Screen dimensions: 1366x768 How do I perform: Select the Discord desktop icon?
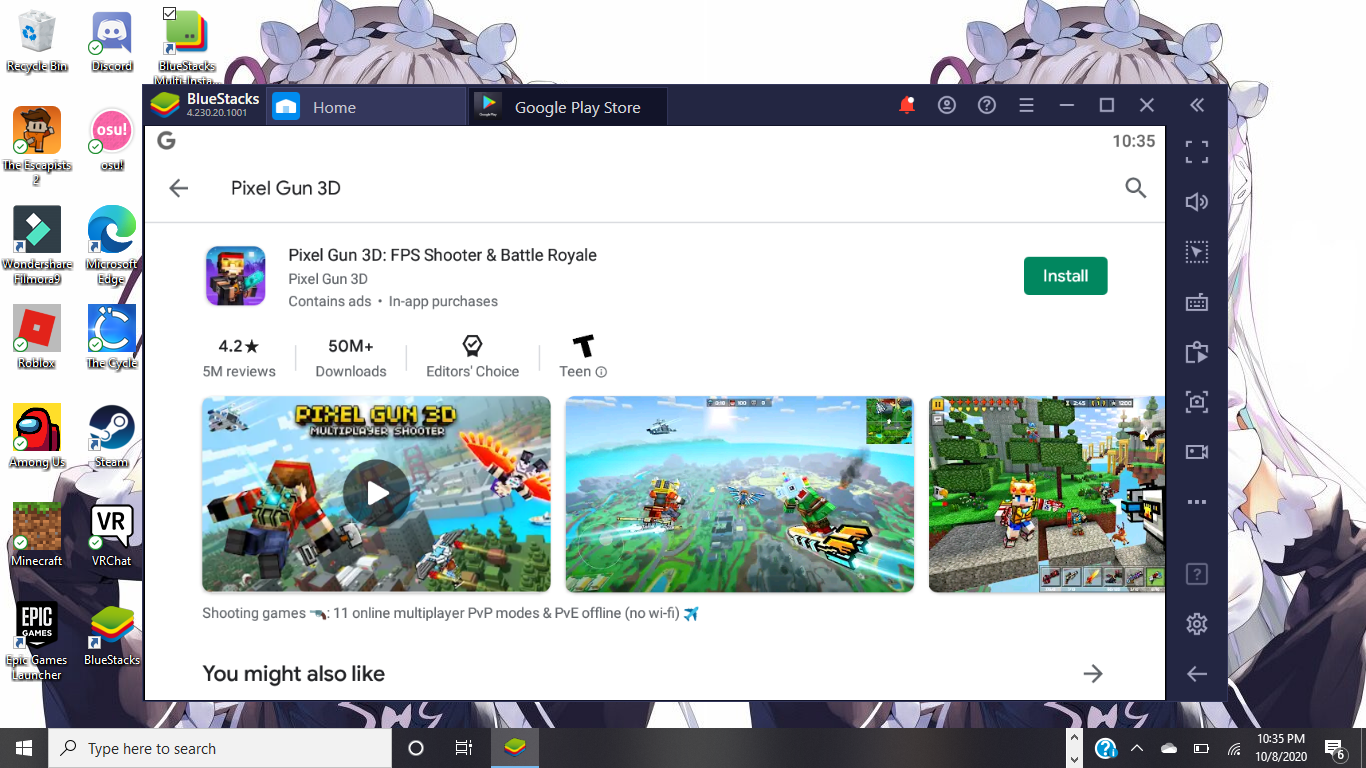tap(112, 42)
